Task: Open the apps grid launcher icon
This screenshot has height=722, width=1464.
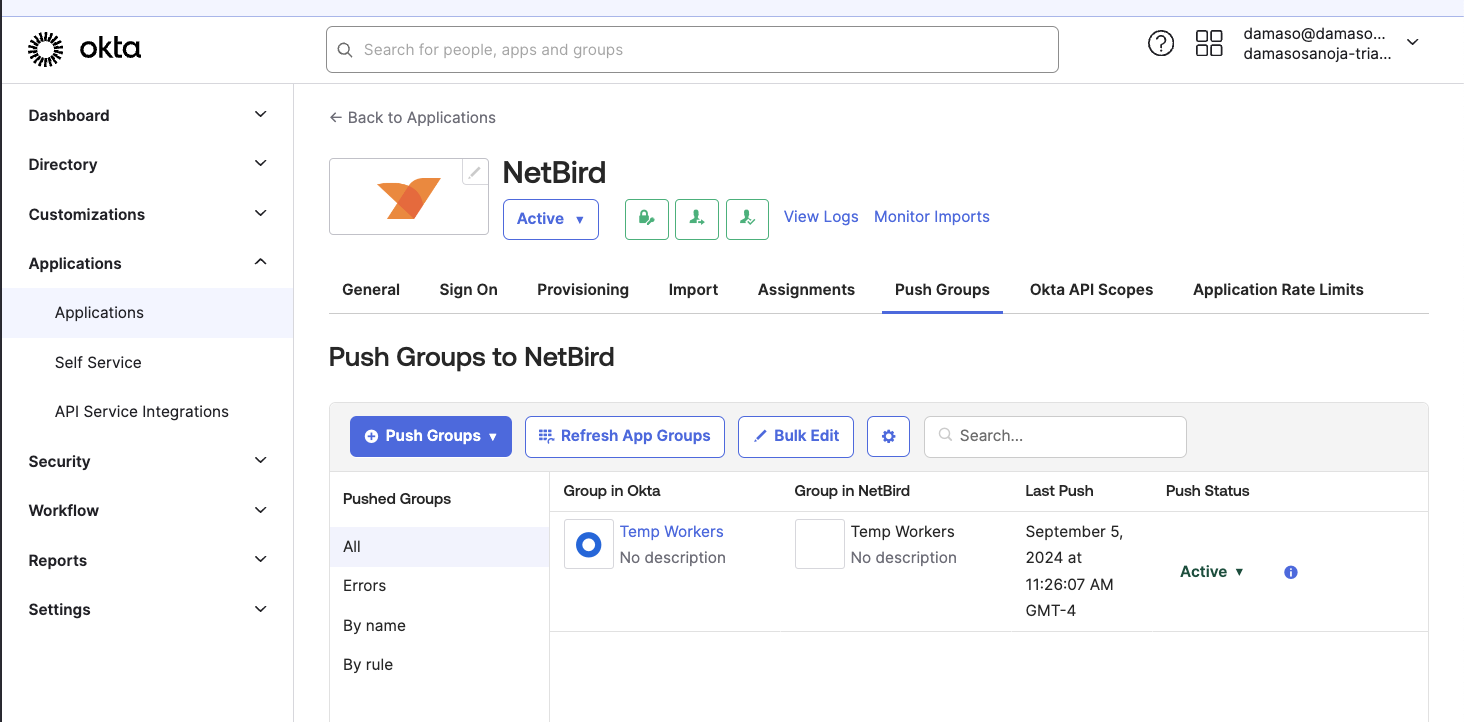Action: point(1209,43)
